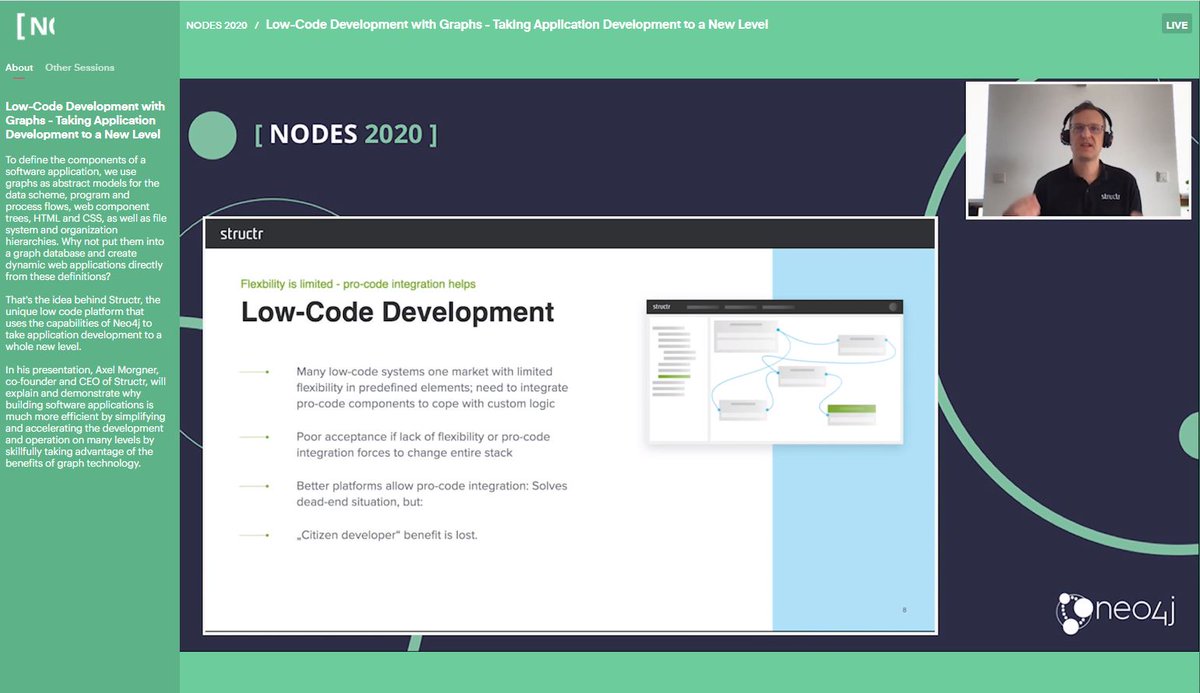Click the green subtitle "Flexbility is limited"
Screen dimensions: 1200x693
click(x=358, y=284)
